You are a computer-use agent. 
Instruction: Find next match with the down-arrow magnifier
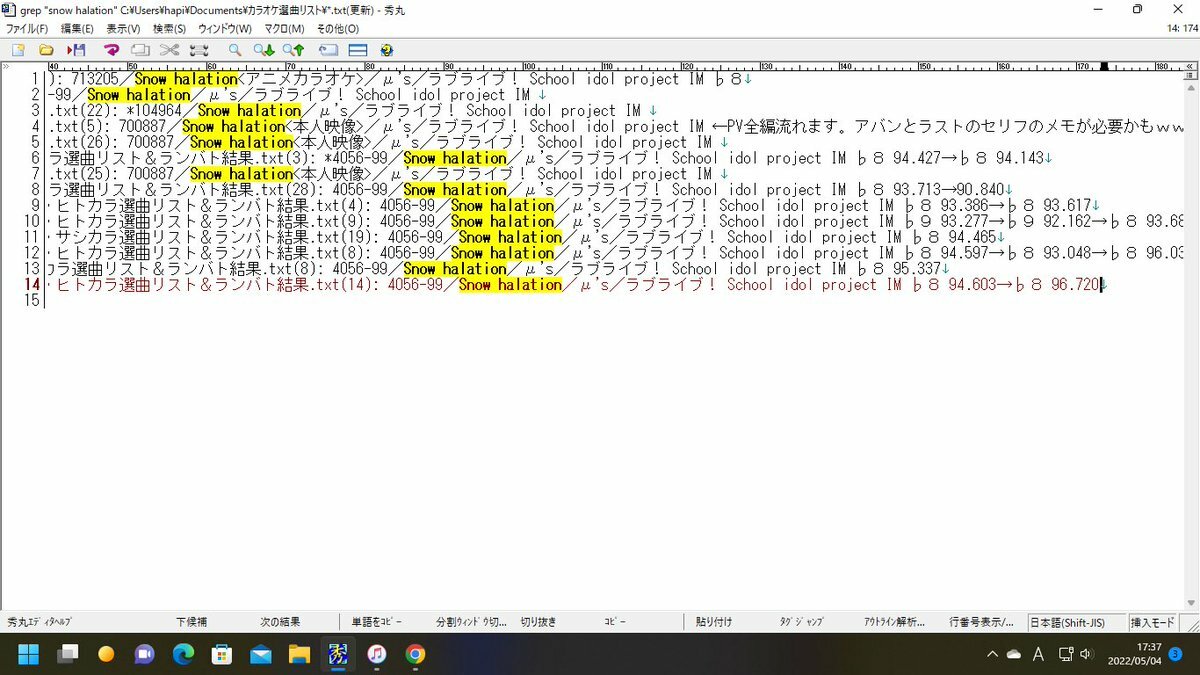(263, 49)
